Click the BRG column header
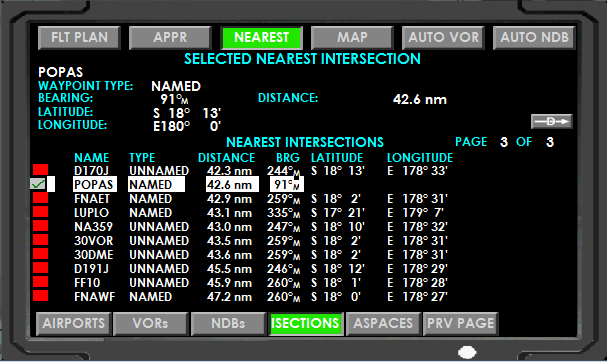This screenshot has height=362, width=607. [288, 158]
